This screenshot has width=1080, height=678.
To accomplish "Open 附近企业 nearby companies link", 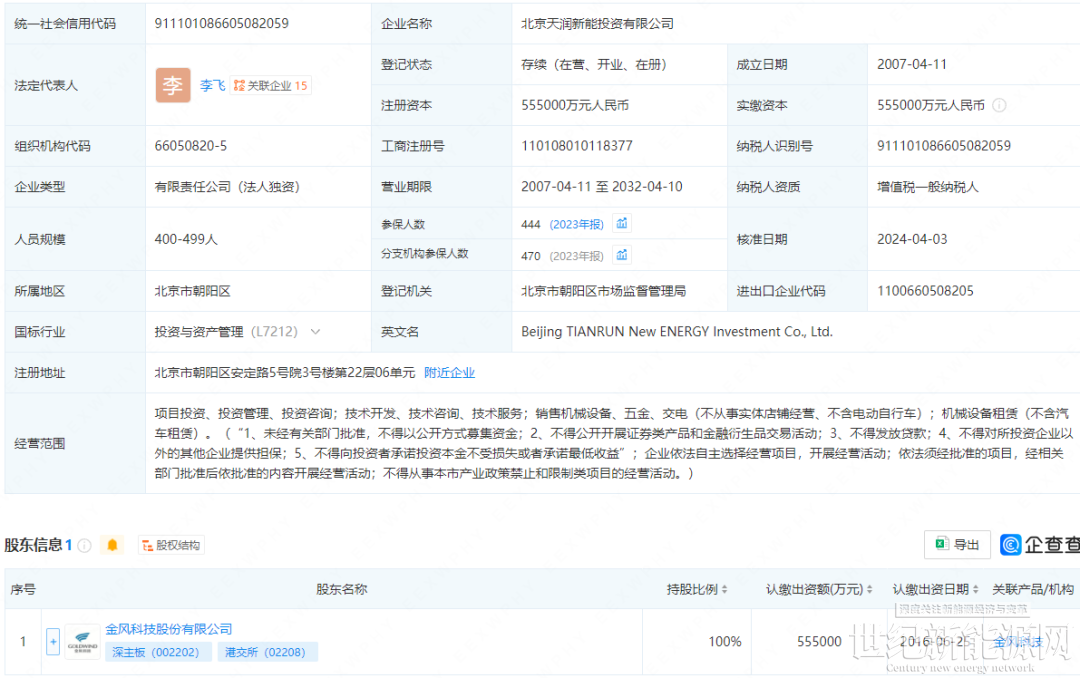I will point(449,372).
